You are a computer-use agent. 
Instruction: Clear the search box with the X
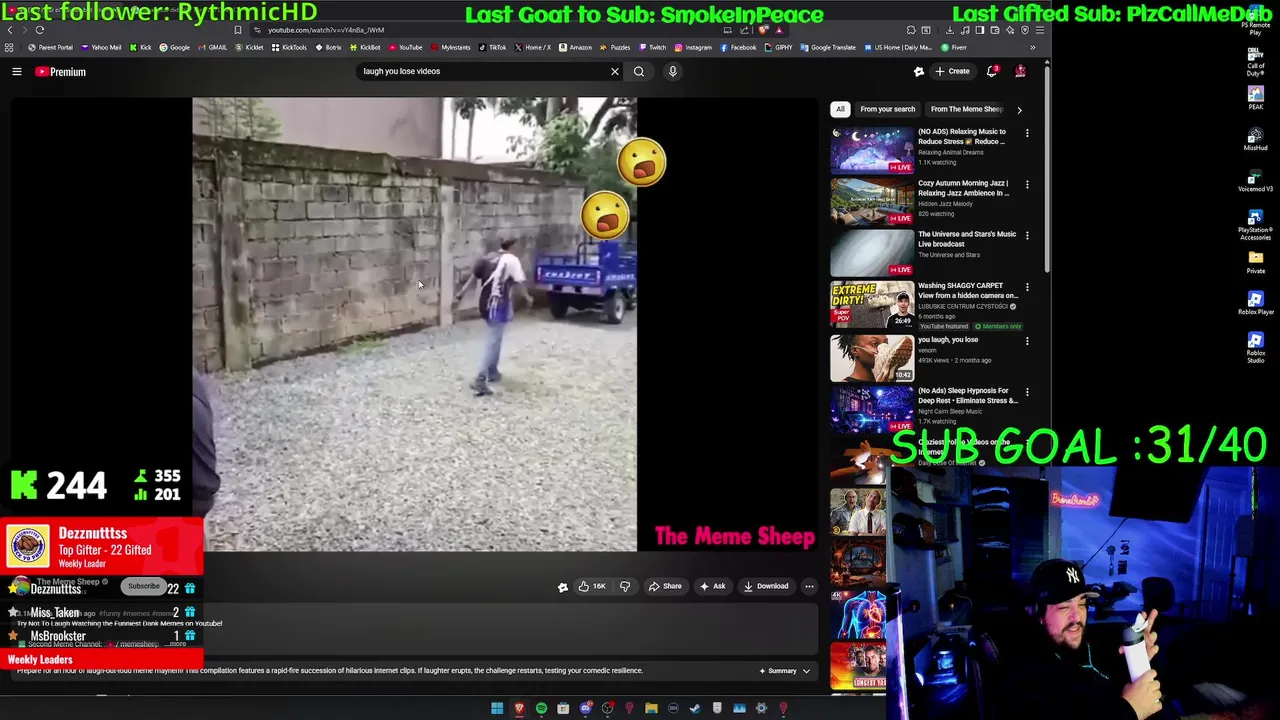tap(615, 71)
